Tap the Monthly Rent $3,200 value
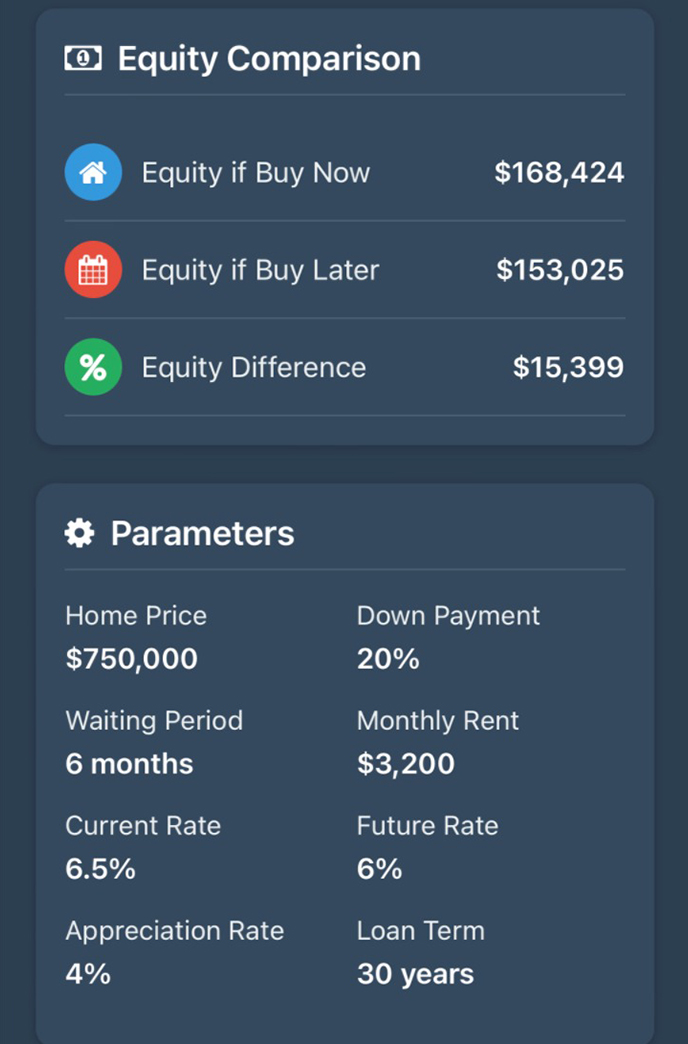 pyautogui.click(x=406, y=764)
